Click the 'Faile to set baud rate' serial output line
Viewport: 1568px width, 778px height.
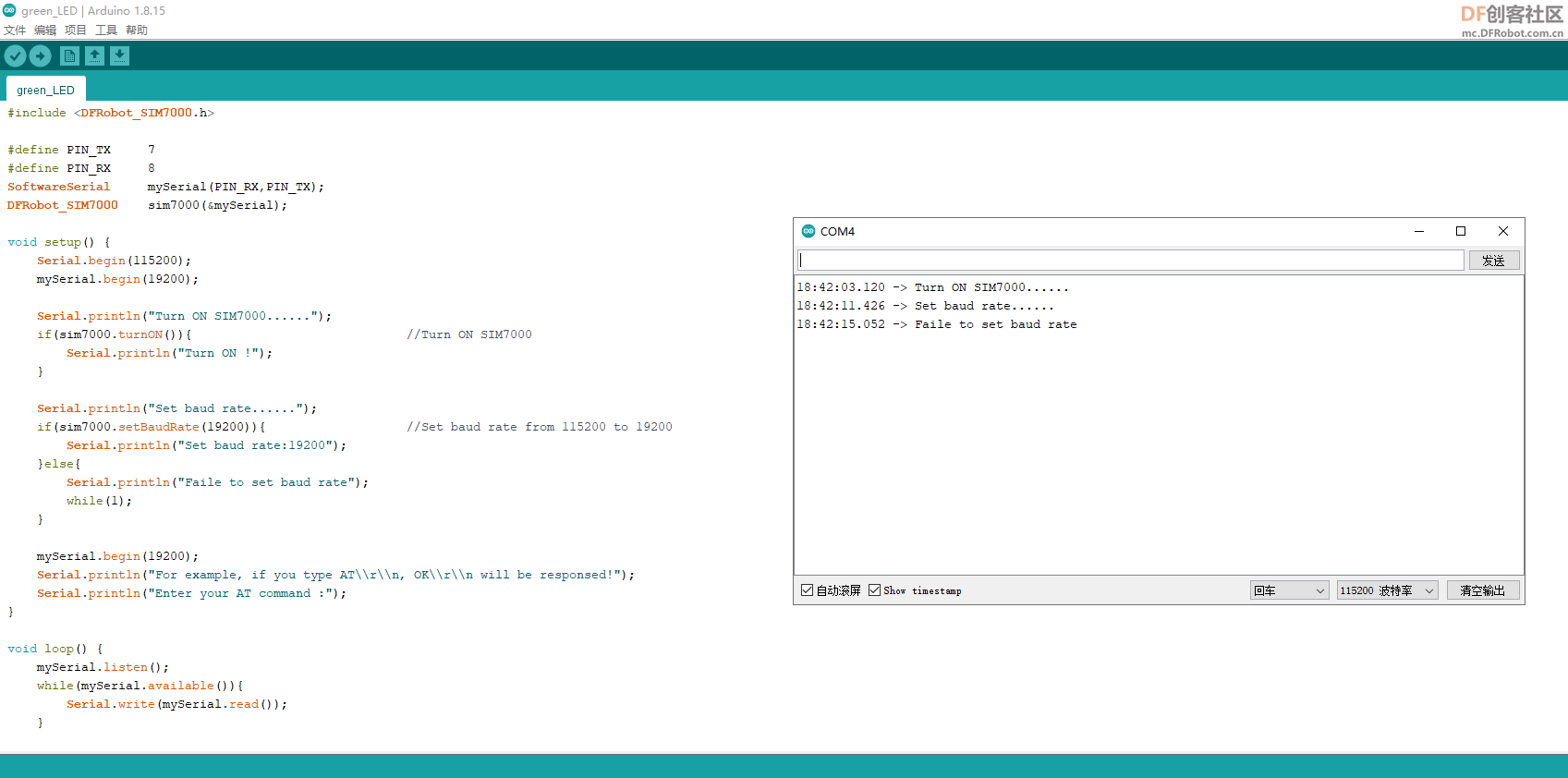point(937,324)
